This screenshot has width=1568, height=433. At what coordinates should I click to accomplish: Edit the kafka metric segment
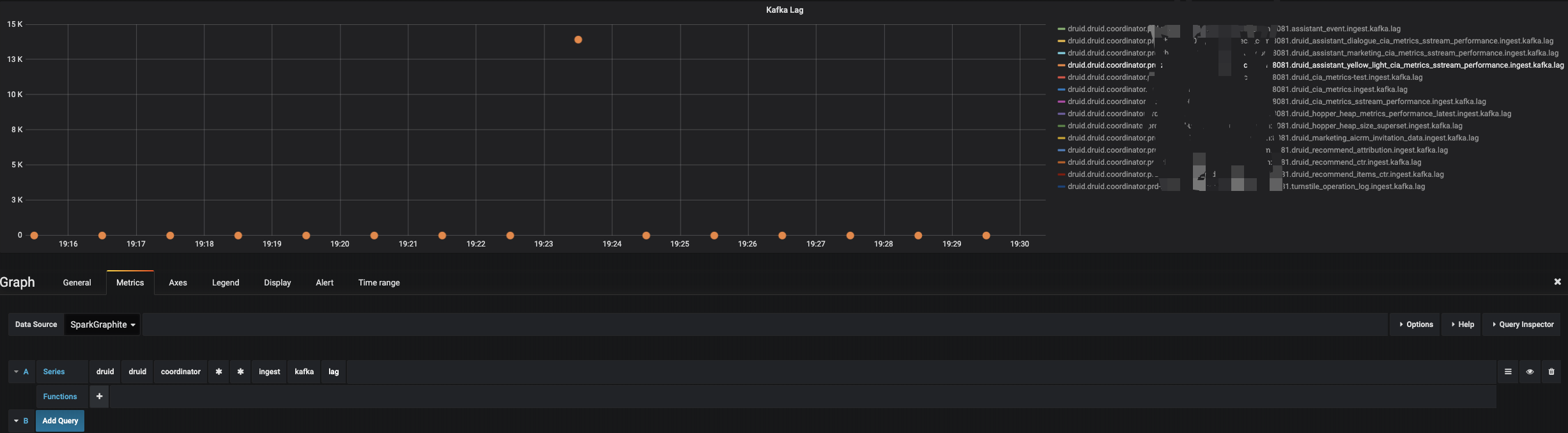[304, 372]
